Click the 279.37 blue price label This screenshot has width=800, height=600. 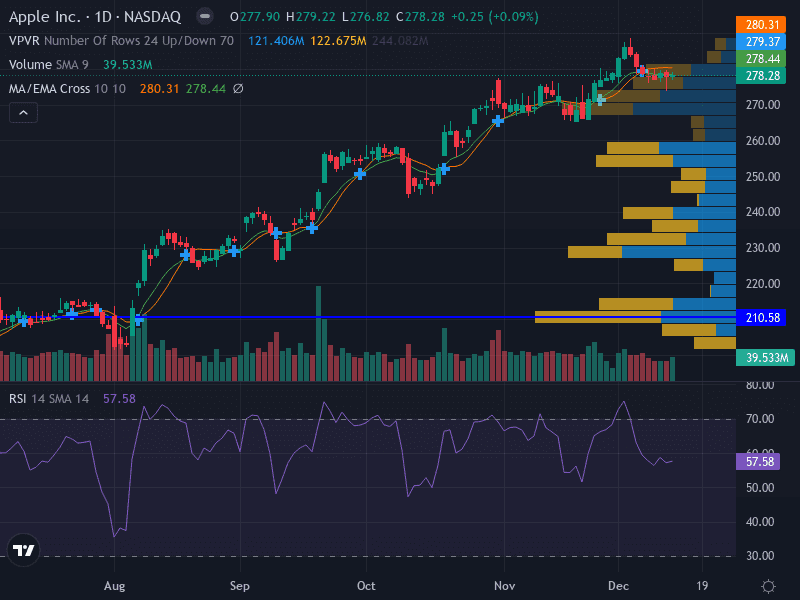[761, 41]
